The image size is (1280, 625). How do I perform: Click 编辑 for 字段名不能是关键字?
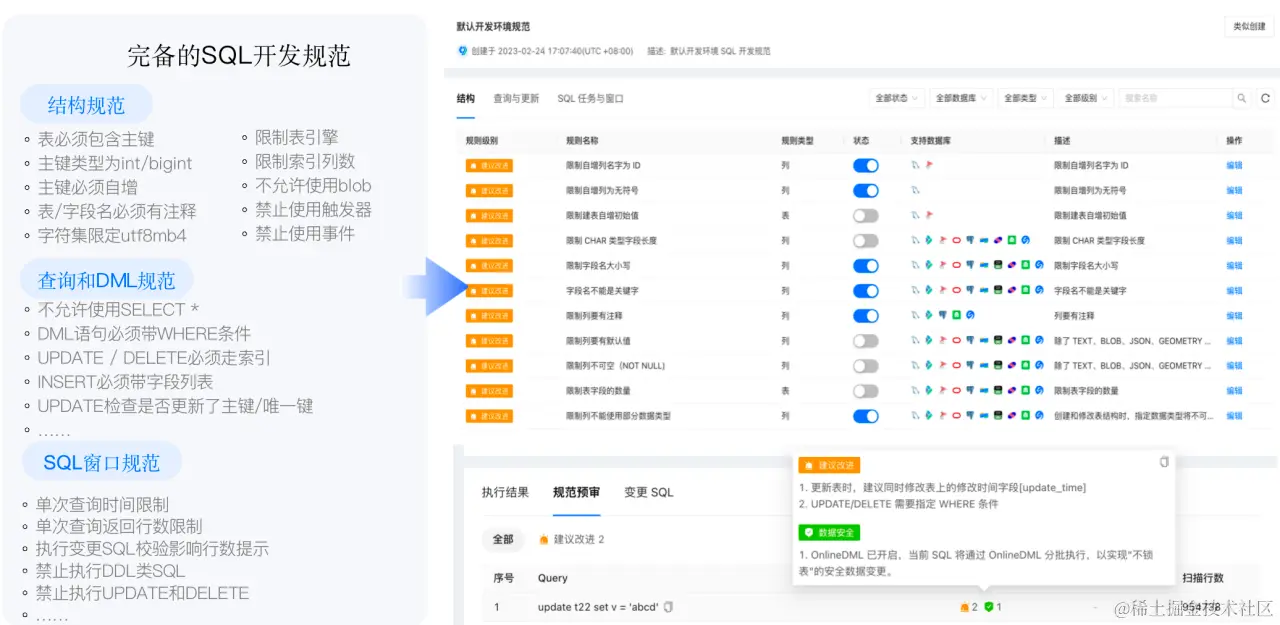point(1234,290)
